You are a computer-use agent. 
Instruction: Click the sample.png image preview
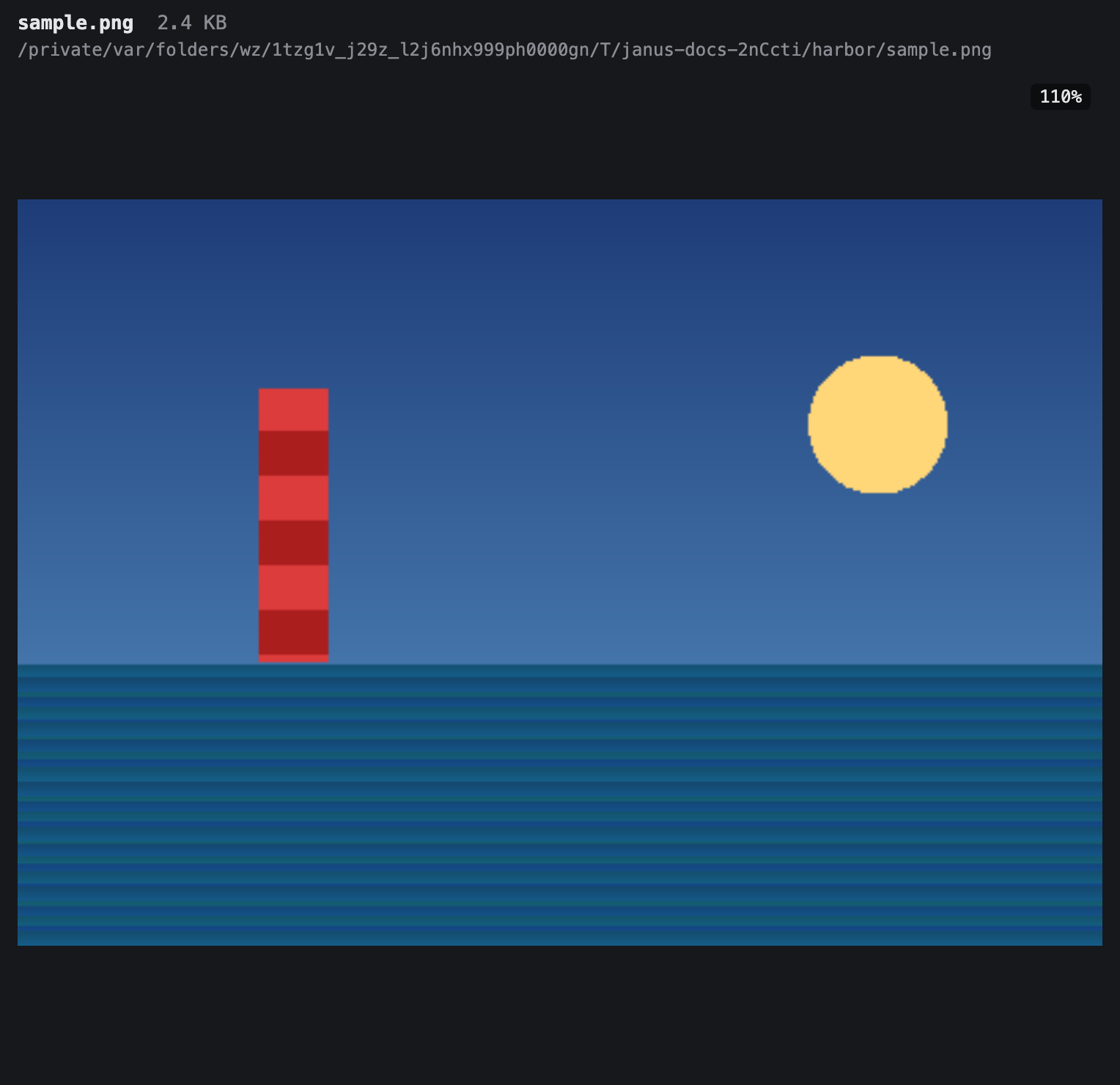point(560,573)
